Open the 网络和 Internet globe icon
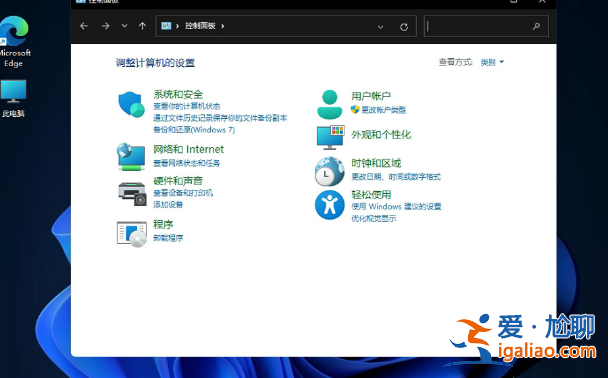 131,156
